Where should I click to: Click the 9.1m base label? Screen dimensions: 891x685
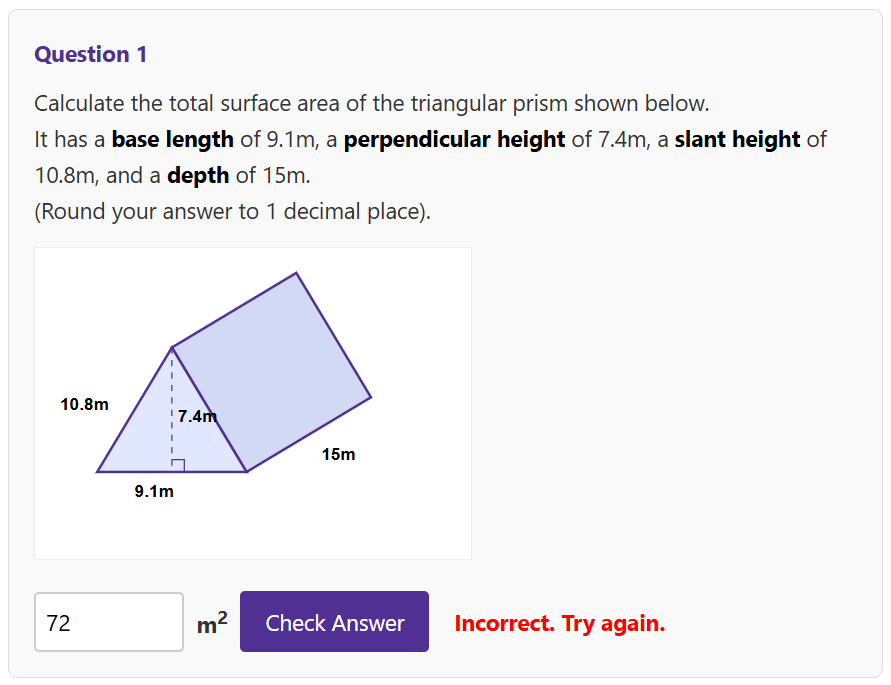(x=155, y=491)
